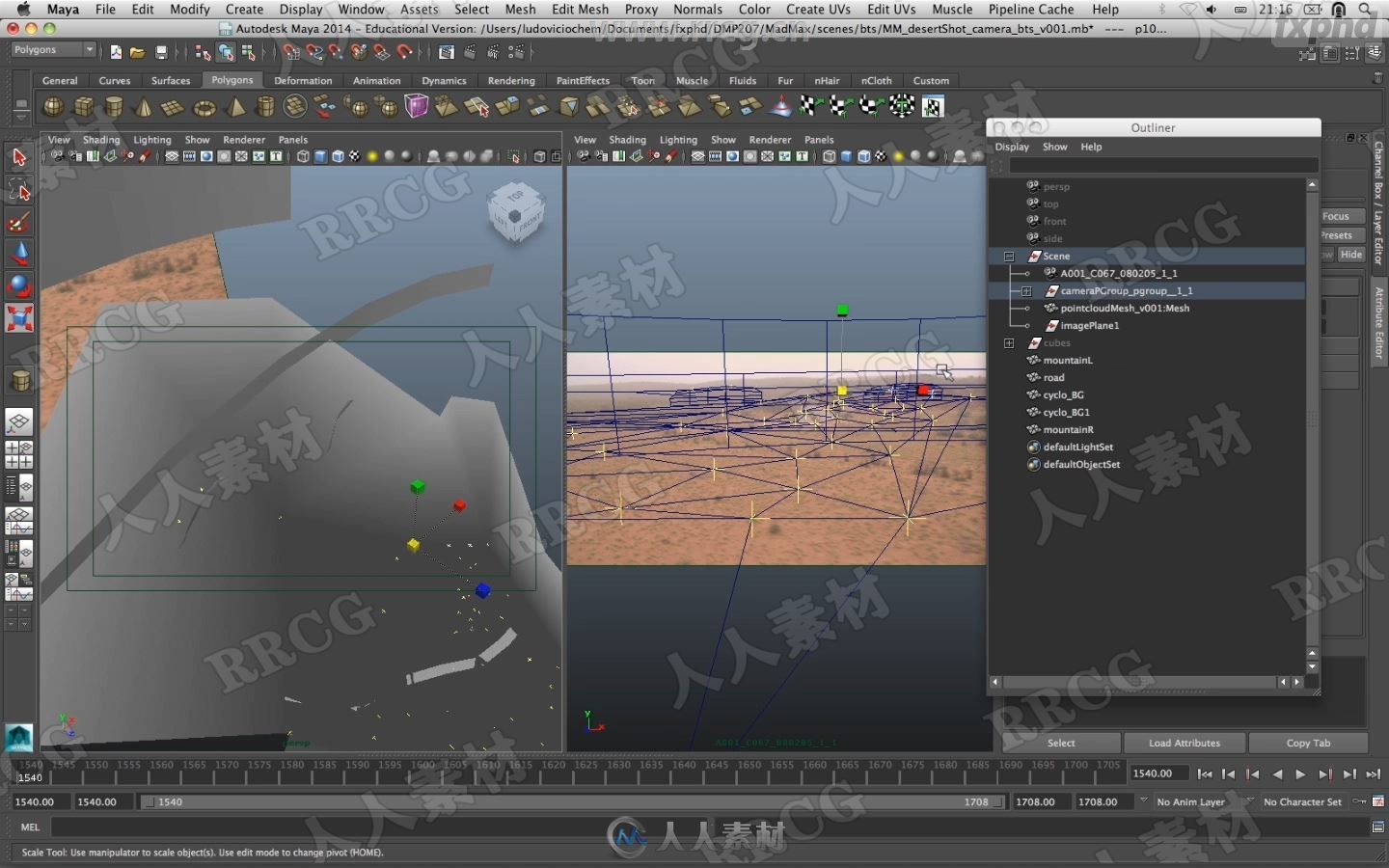
Task: Create a polygon cylinder from the shelf
Action: pyautogui.click(x=114, y=106)
